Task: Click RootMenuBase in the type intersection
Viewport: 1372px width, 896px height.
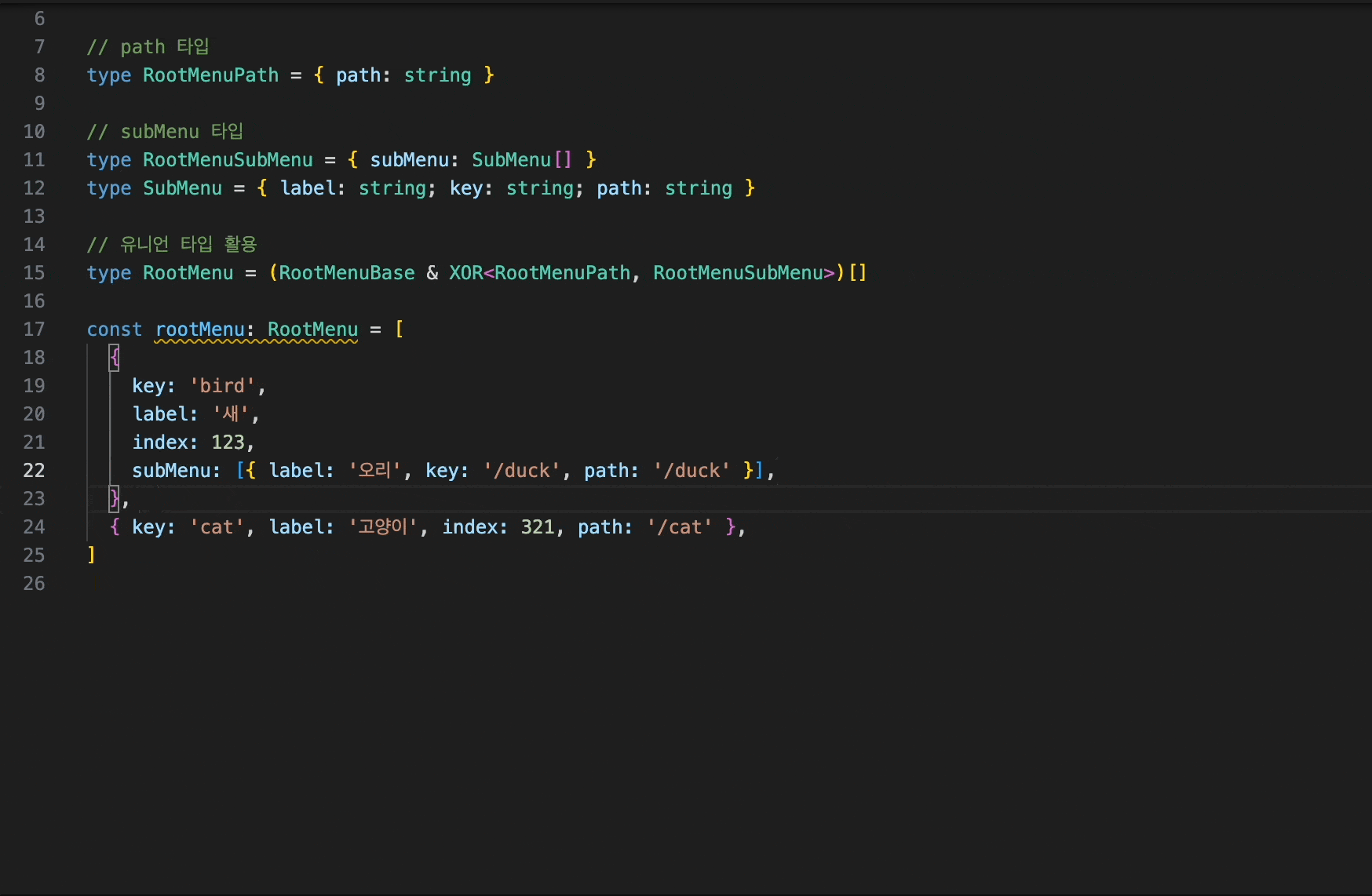Action: pyautogui.click(x=346, y=273)
